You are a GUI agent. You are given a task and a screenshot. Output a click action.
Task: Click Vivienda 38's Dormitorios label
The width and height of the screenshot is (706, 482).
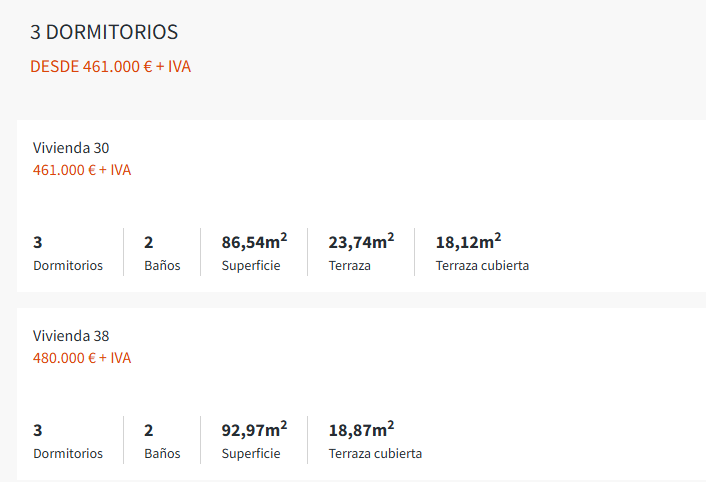[68, 454]
